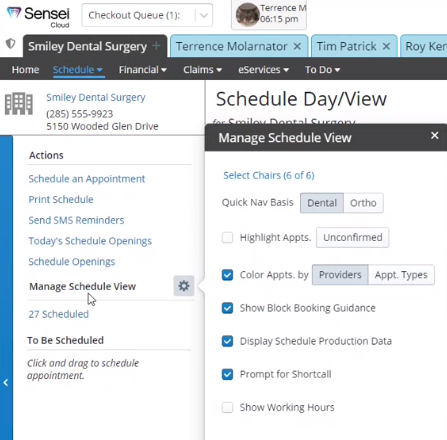Viewport: 447px width, 440px height.
Task: Enable Show Working Hours checkbox
Action: coord(228,407)
